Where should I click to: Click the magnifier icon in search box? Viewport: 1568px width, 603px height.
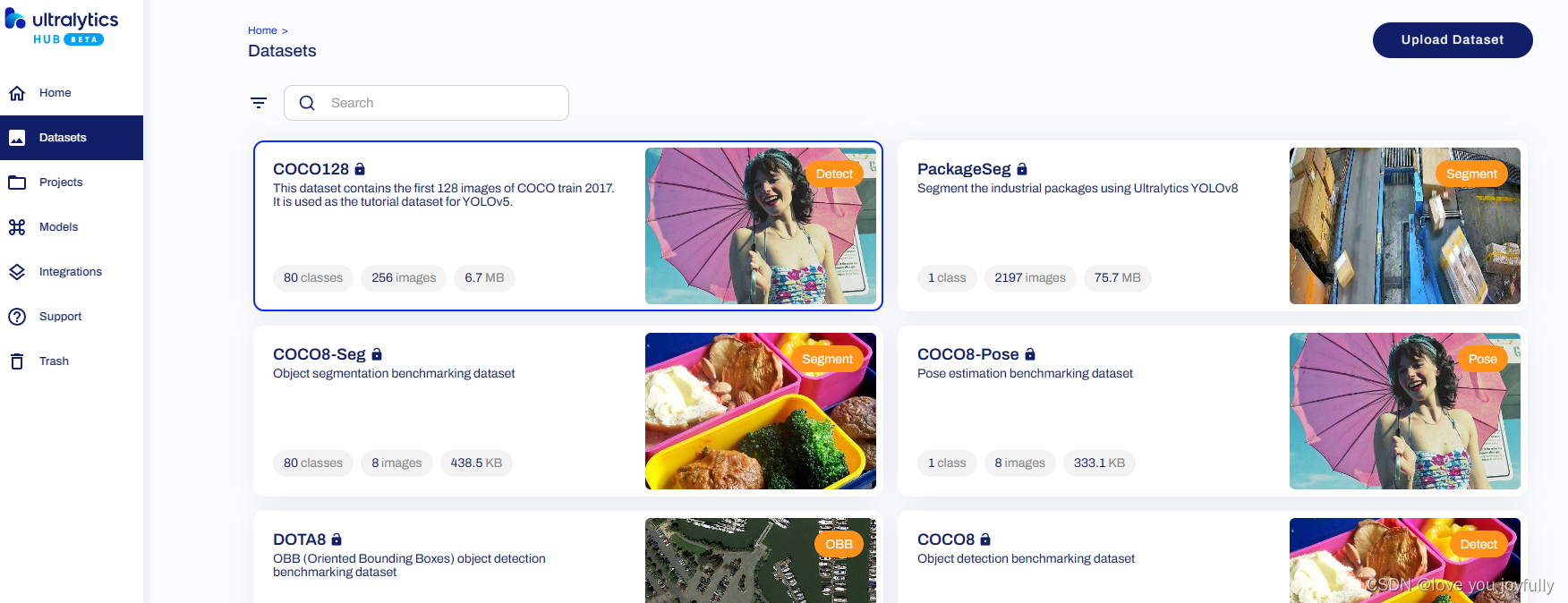(x=307, y=103)
